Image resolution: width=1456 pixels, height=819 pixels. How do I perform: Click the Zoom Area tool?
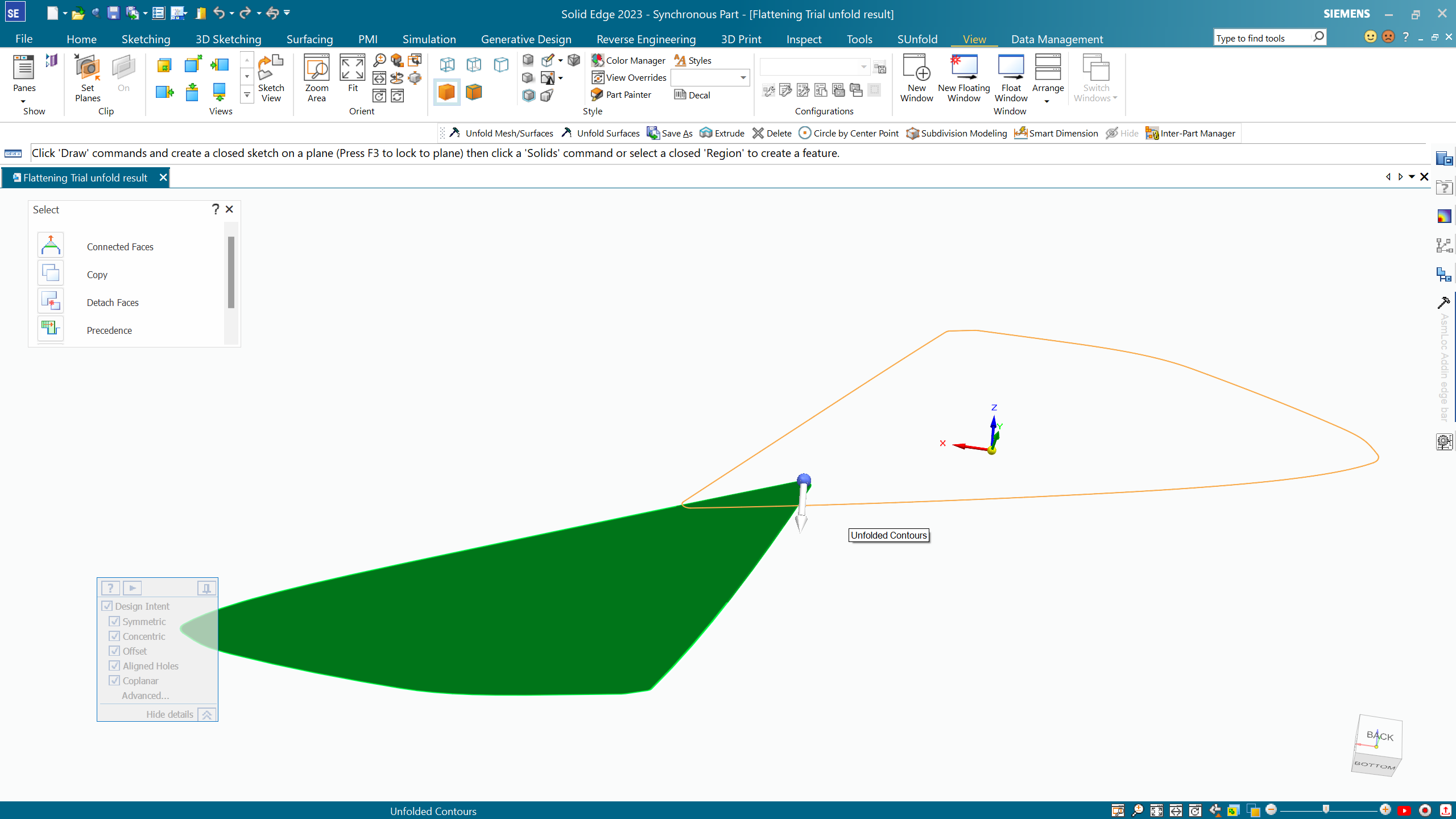[x=316, y=78]
